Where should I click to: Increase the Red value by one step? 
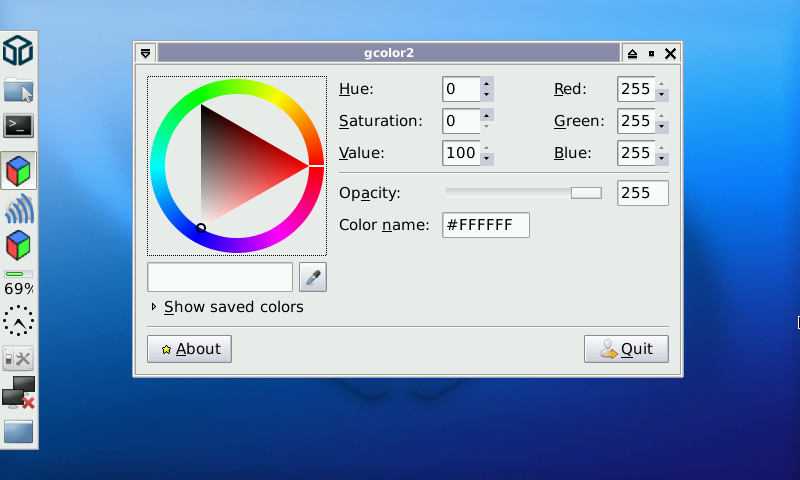[x=662, y=83]
